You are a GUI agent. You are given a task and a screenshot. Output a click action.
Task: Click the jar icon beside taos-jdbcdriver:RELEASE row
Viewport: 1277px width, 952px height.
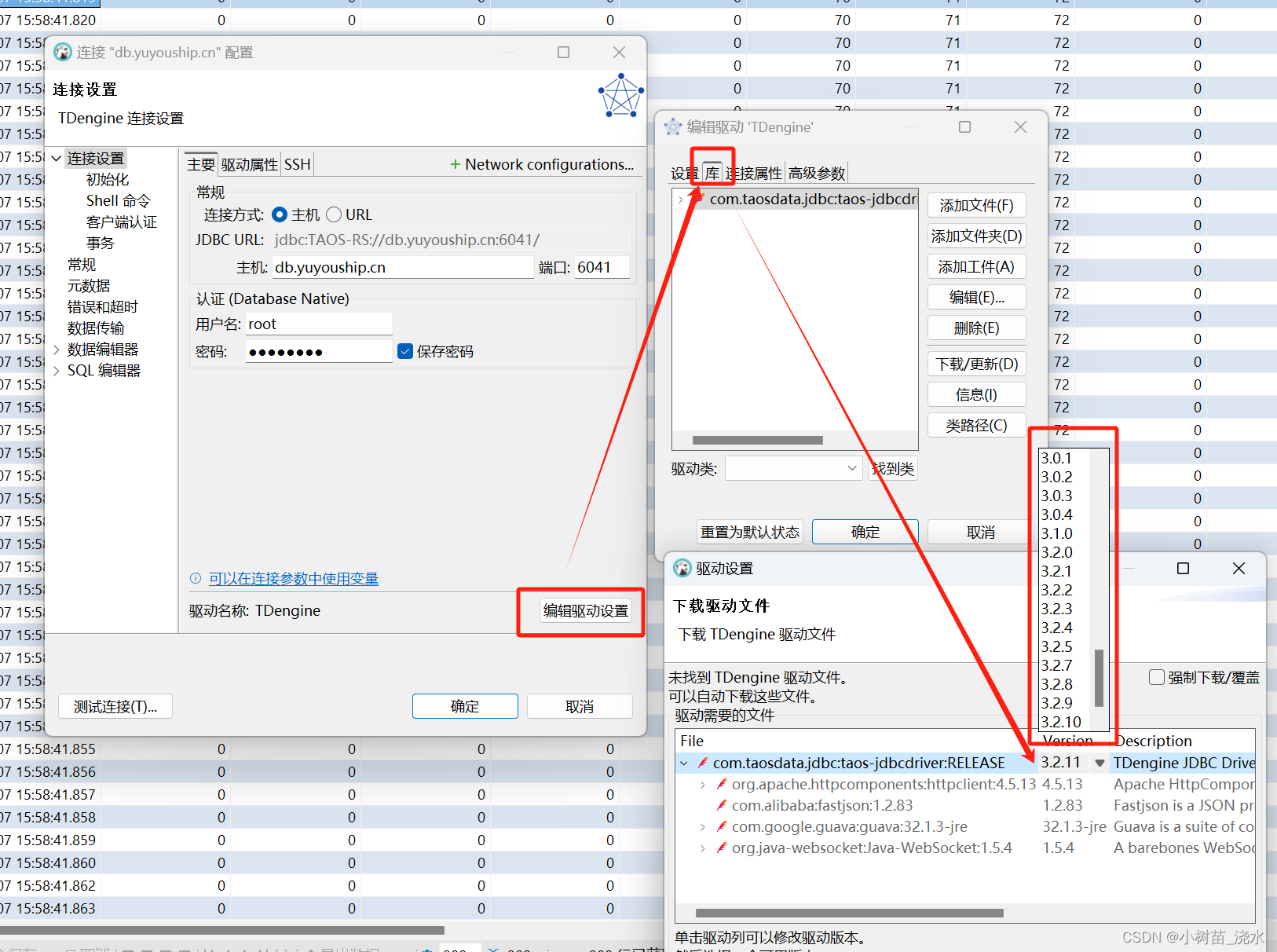pyautogui.click(x=702, y=763)
